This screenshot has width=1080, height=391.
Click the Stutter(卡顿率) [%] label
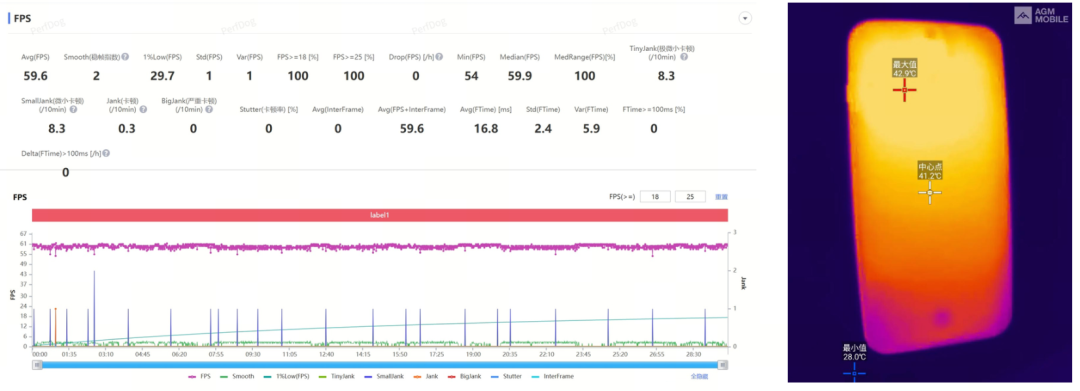[x=269, y=109]
